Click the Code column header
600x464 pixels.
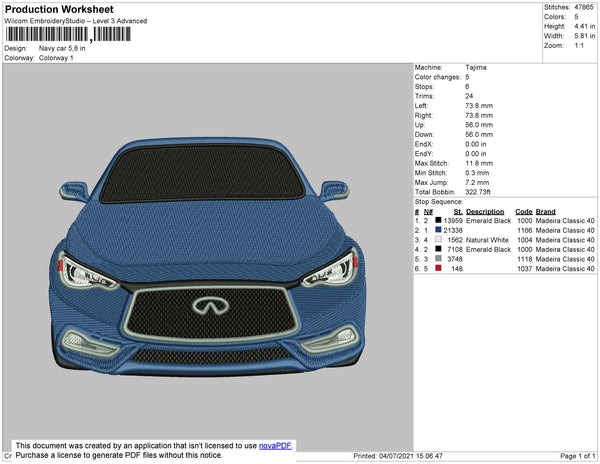pos(523,211)
